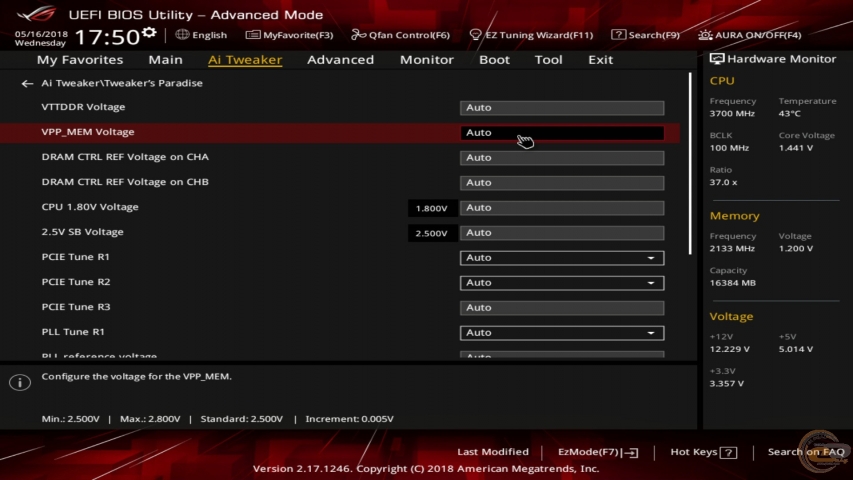Screen dimensions: 853x480
Task: Click the CPU 1.80V Voltage input field
Action: (x=562, y=208)
